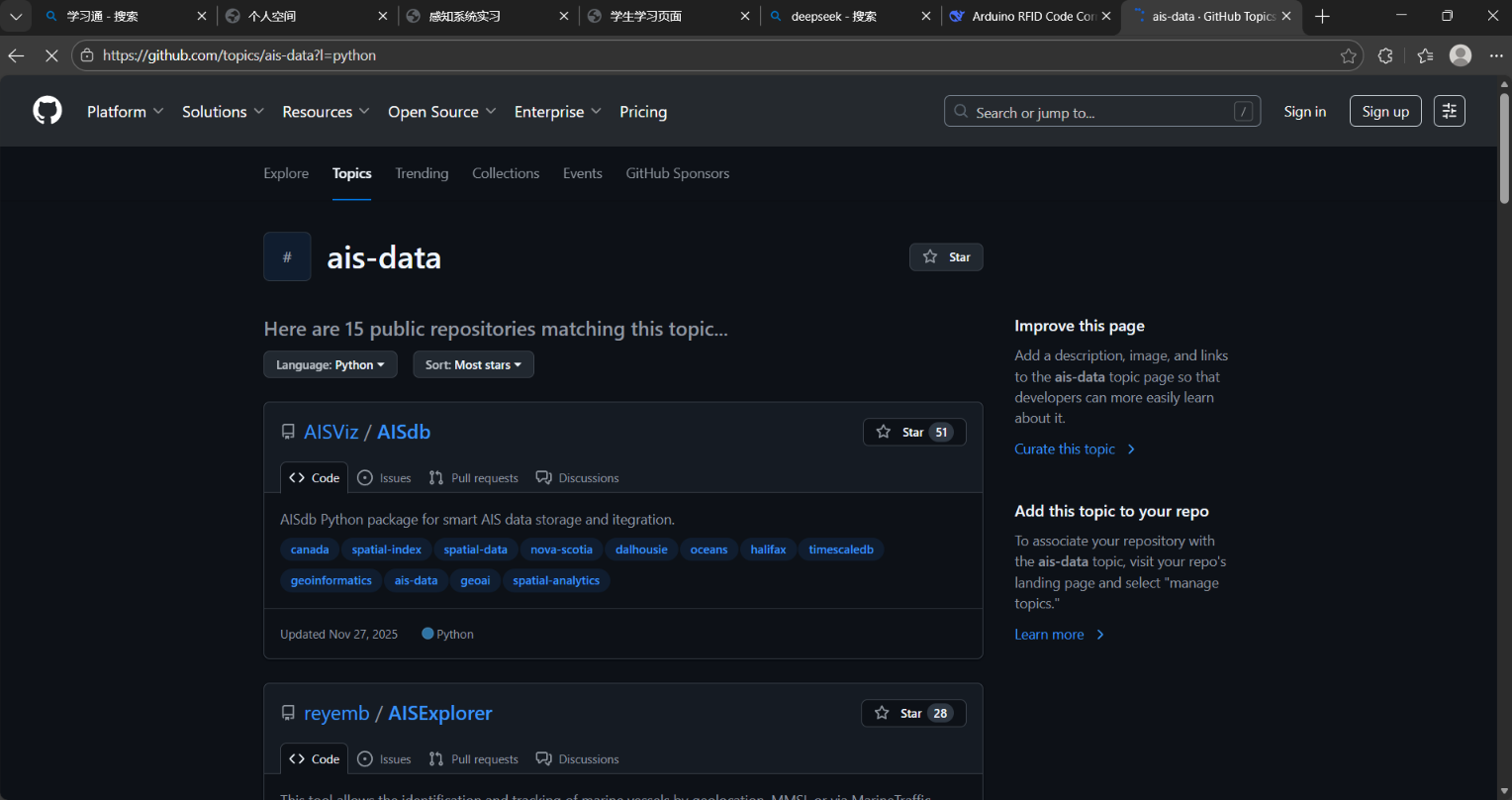The image size is (1512, 800).
Task: Select the geoai topic tag
Action: click(475, 580)
